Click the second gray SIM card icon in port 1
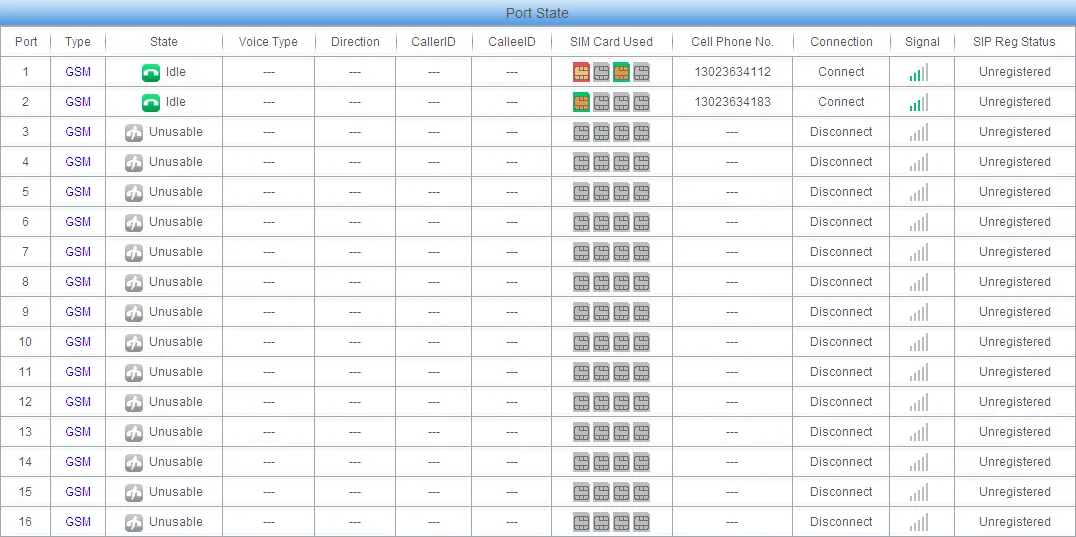This screenshot has width=1076, height=537. (601, 72)
